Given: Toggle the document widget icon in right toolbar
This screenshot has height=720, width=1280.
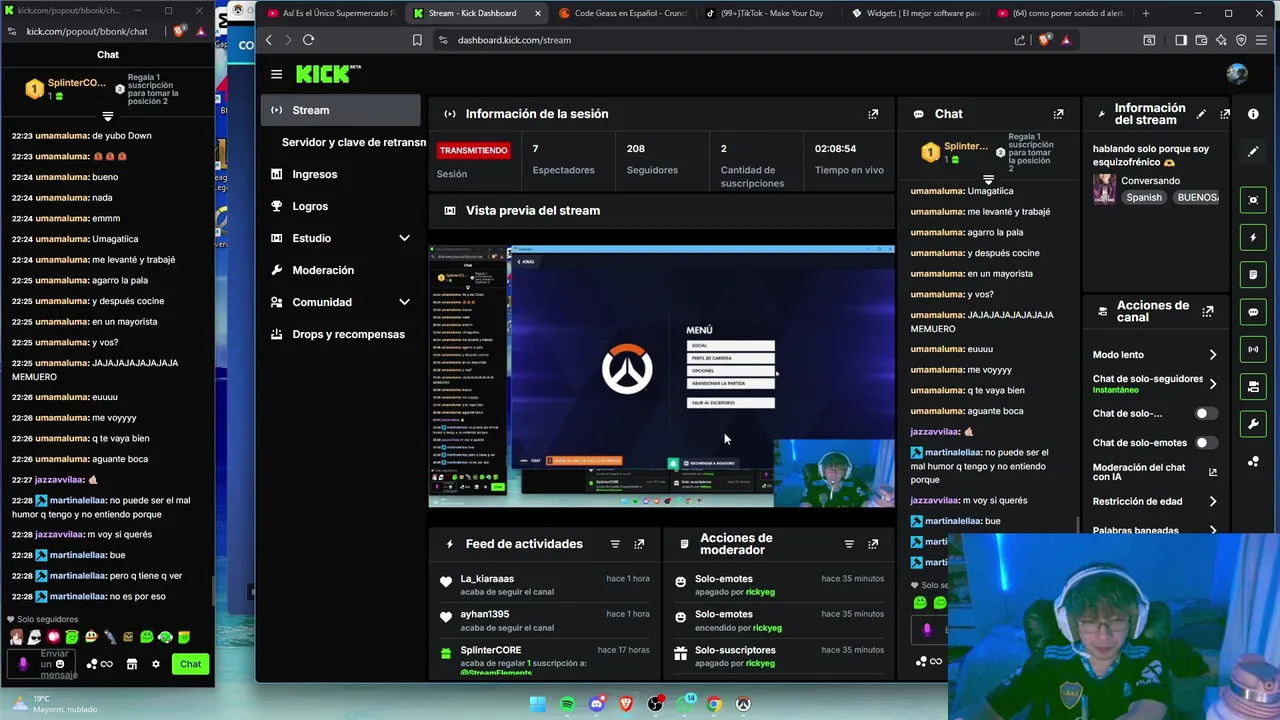Looking at the screenshot, I should pyautogui.click(x=1253, y=274).
